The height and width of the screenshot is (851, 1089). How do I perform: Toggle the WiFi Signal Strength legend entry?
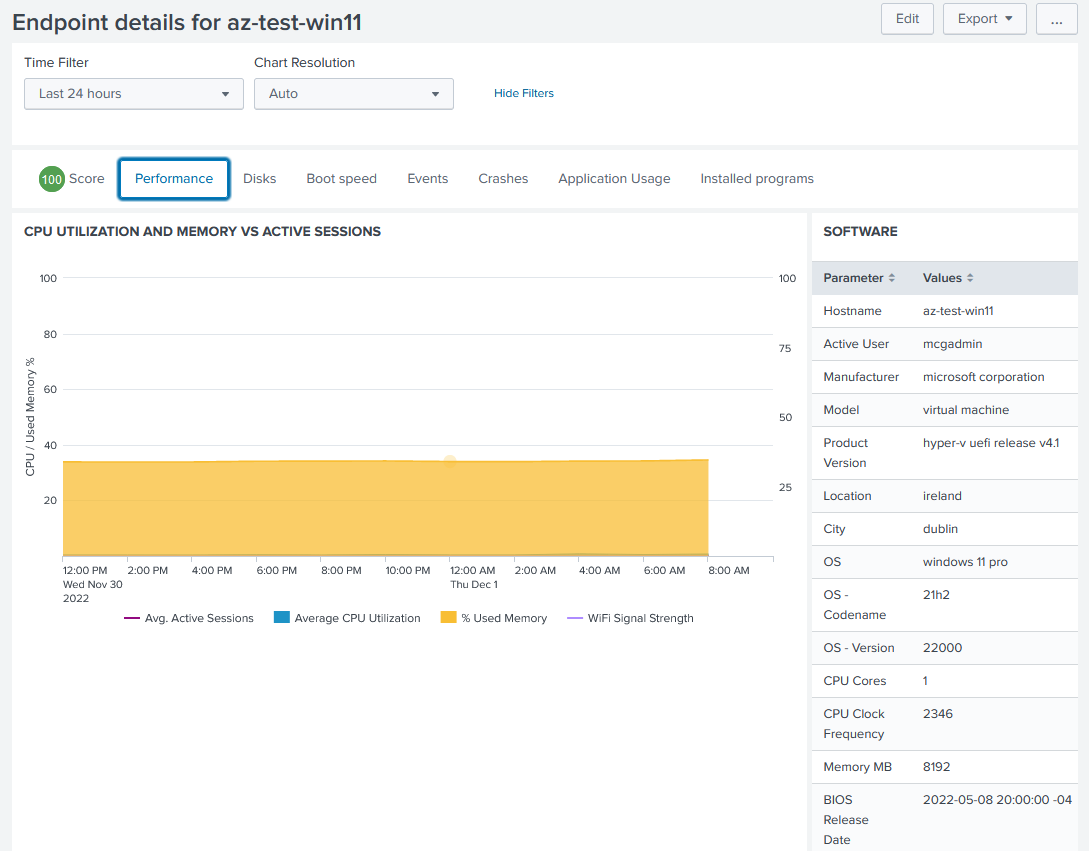(631, 618)
